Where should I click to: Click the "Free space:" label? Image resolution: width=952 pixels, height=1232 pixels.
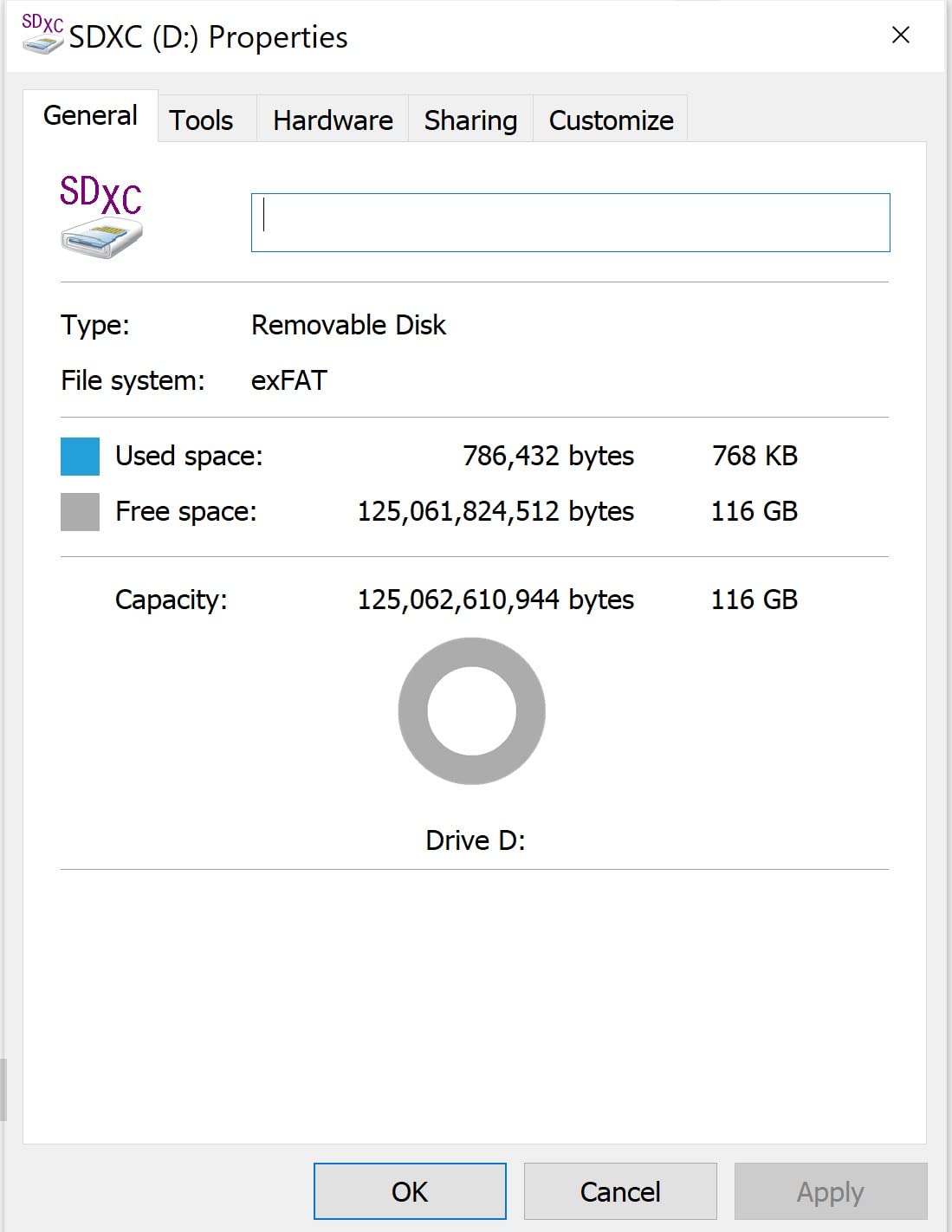pos(186,511)
